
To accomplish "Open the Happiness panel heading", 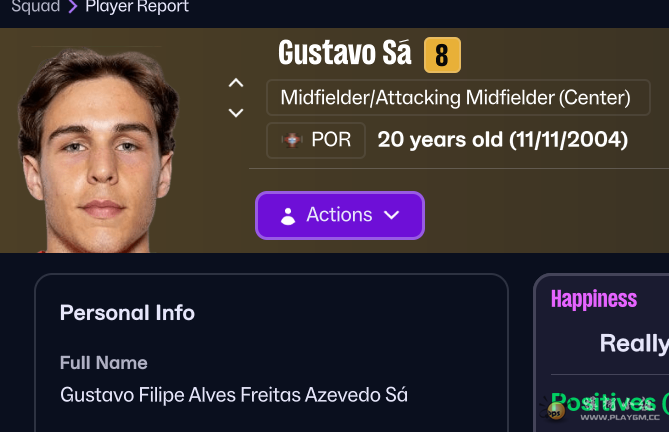I will pyautogui.click(x=594, y=299).
